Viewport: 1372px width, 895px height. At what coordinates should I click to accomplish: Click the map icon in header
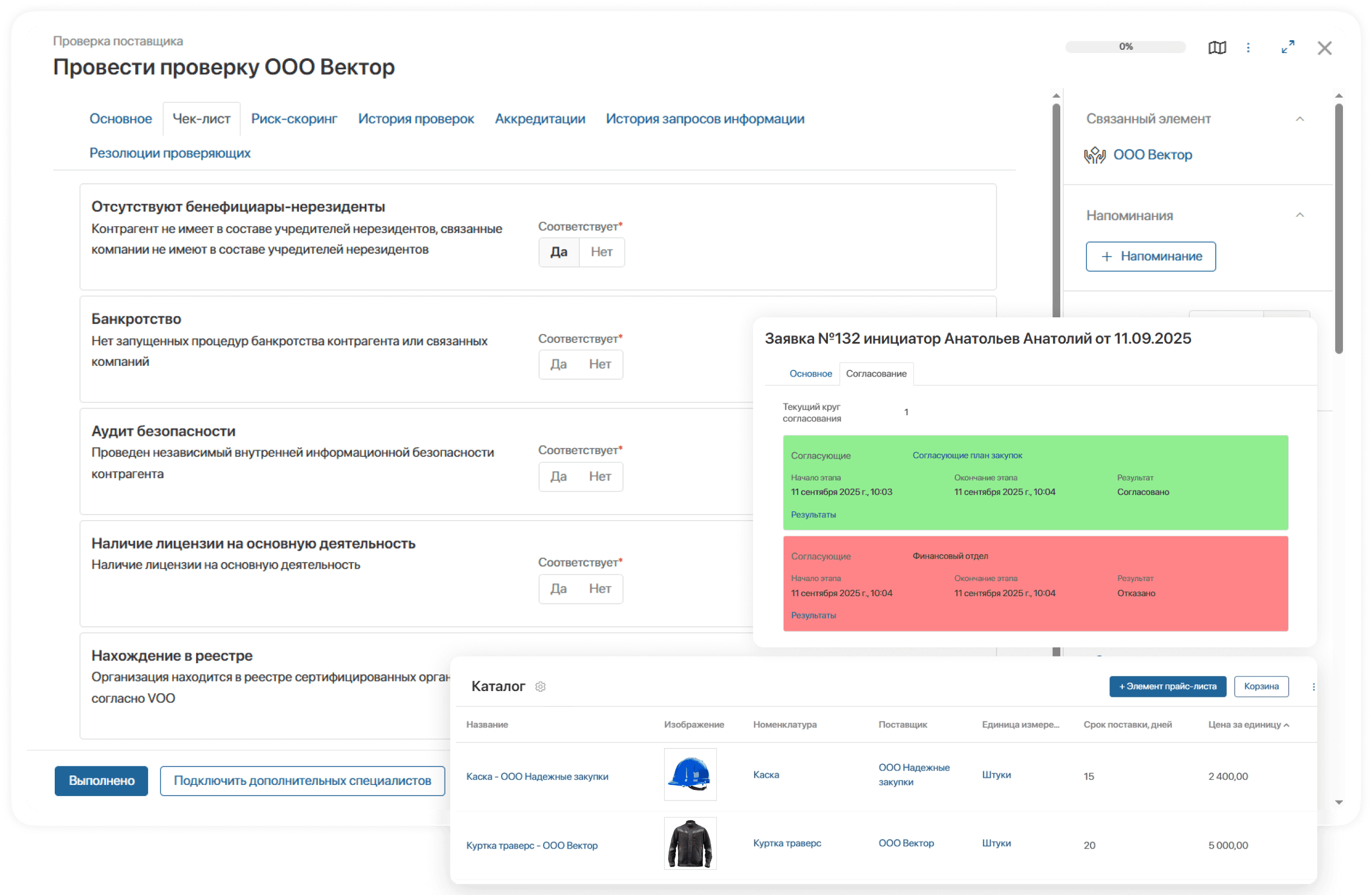click(1216, 47)
